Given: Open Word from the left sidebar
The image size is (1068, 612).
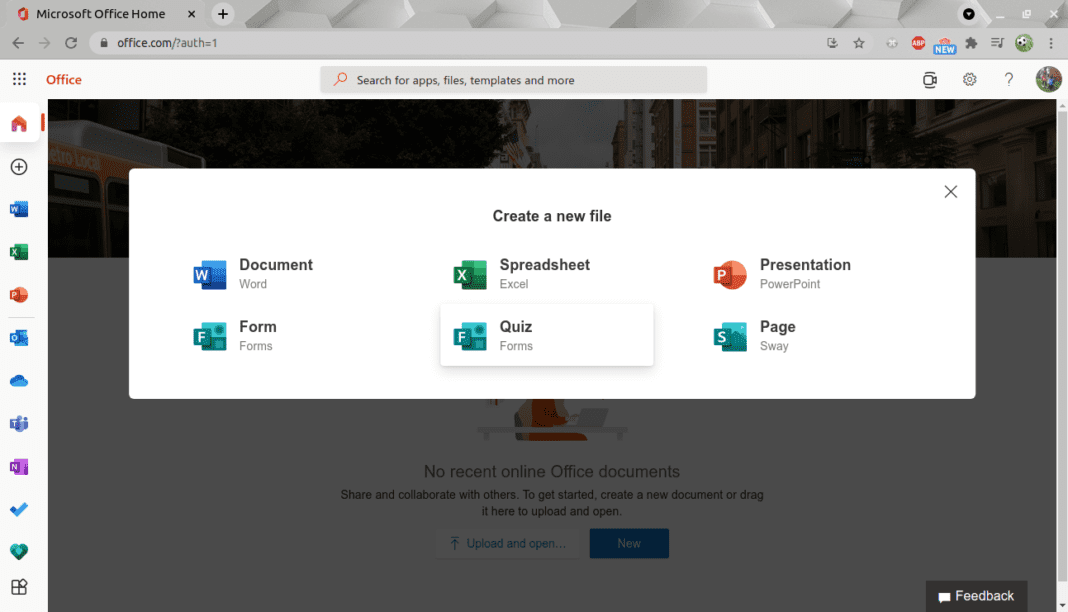Looking at the screenshot, I should click(18, 209).
